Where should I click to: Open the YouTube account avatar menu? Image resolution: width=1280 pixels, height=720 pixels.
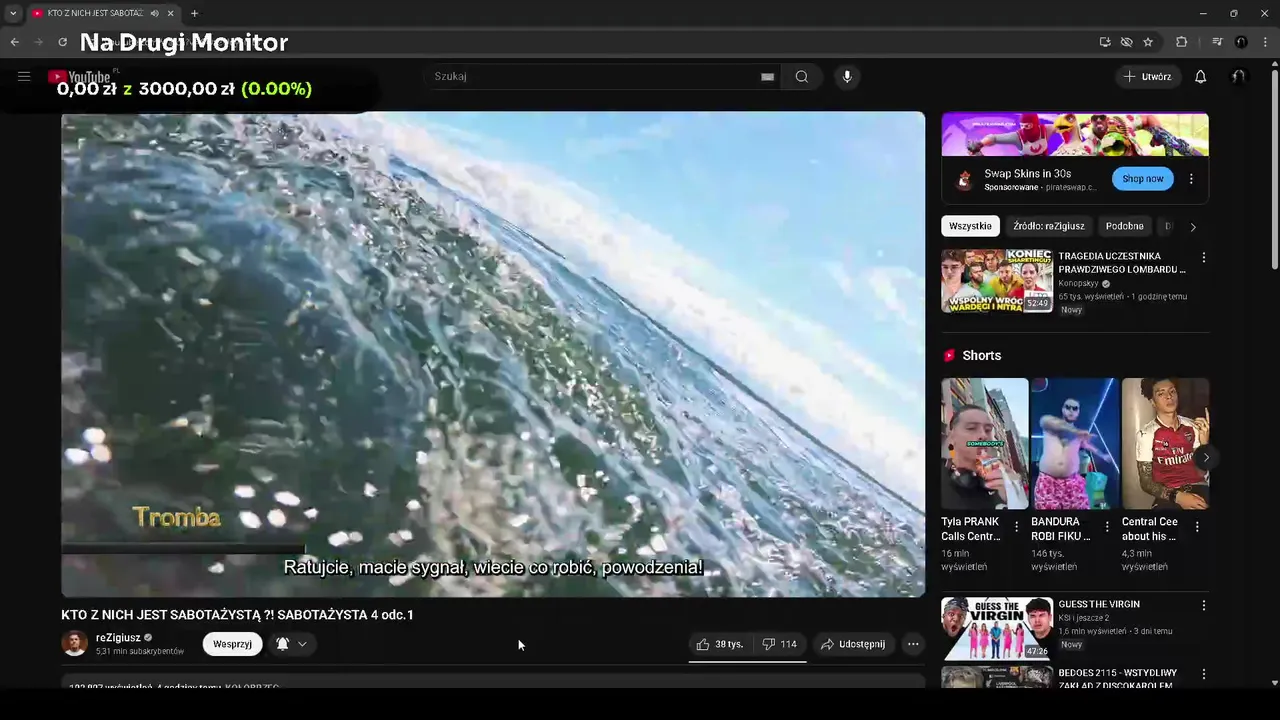[1239, 77]
